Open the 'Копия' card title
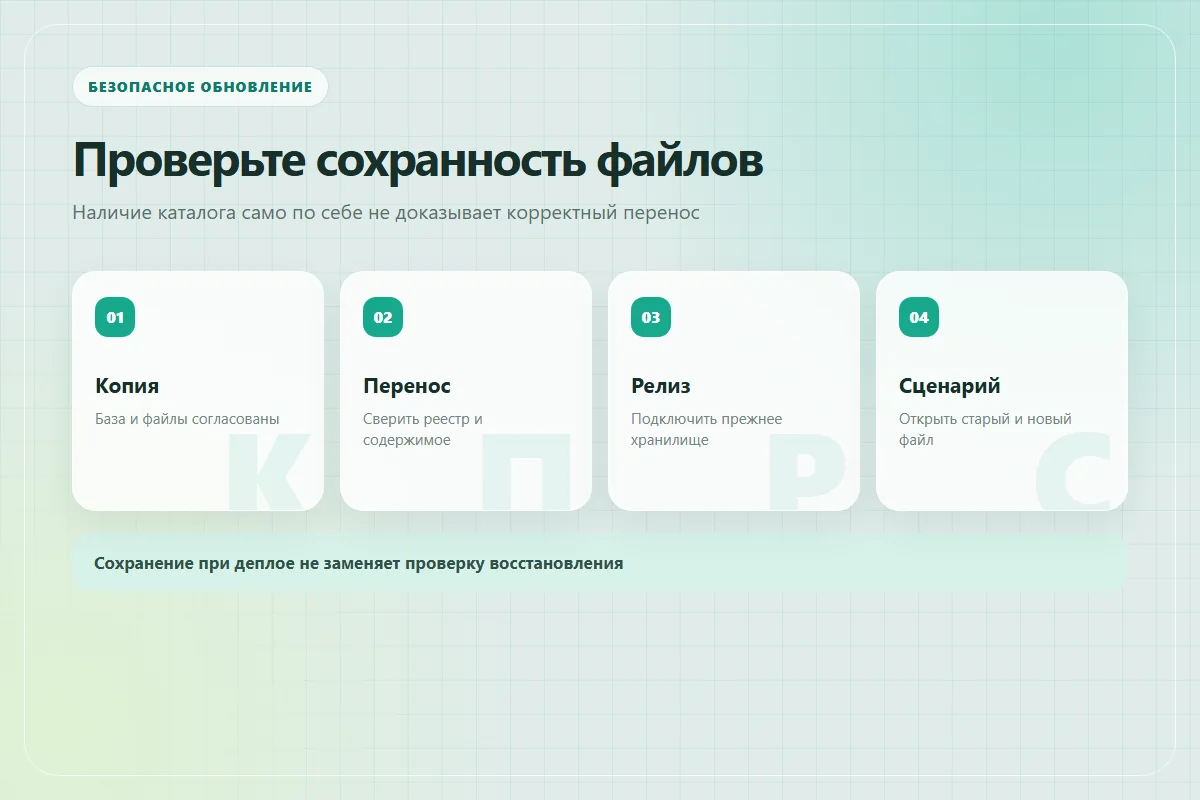1200x800 pixels. (x=127, y=386)
